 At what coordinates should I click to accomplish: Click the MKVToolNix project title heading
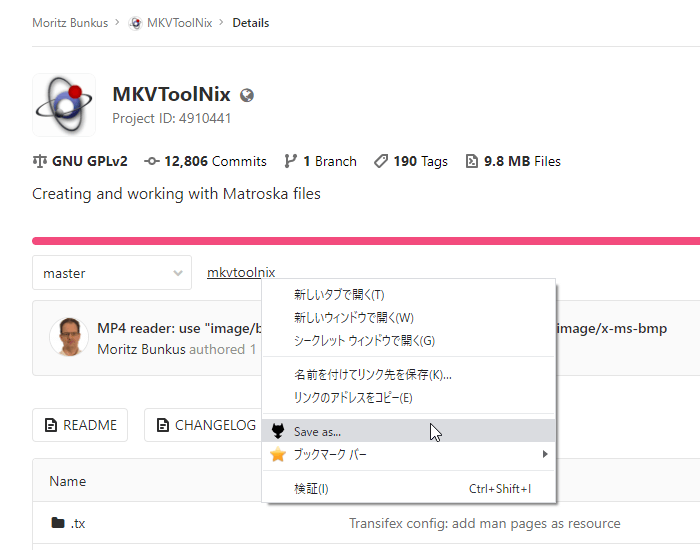[171, 94]
